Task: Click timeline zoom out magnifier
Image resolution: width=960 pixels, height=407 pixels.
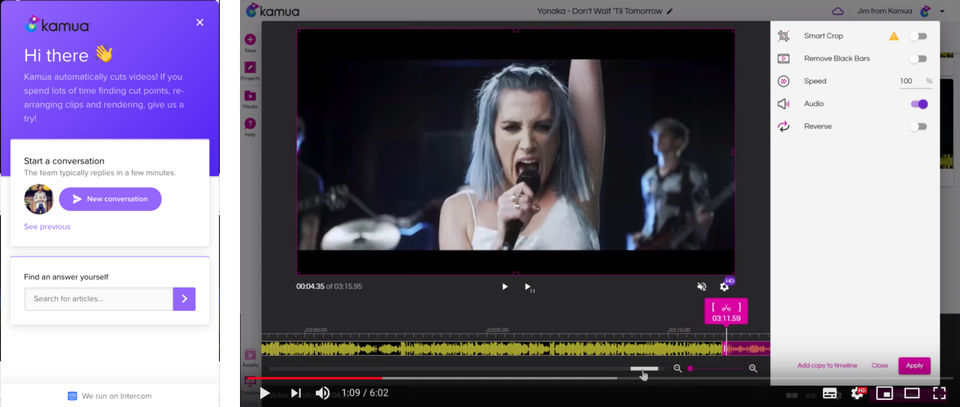Action: point(678,368)
